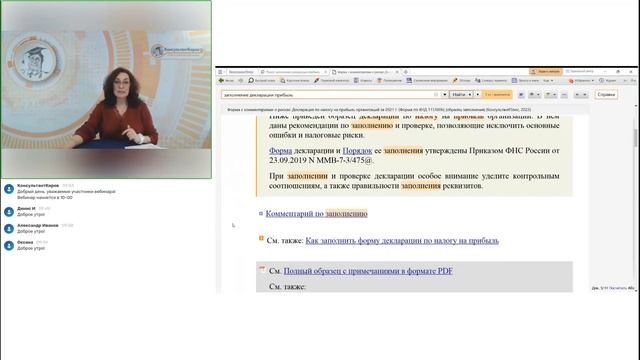Open История from the toolbar
This screenshot has width=640, height=360.
(x=608, y=81)
